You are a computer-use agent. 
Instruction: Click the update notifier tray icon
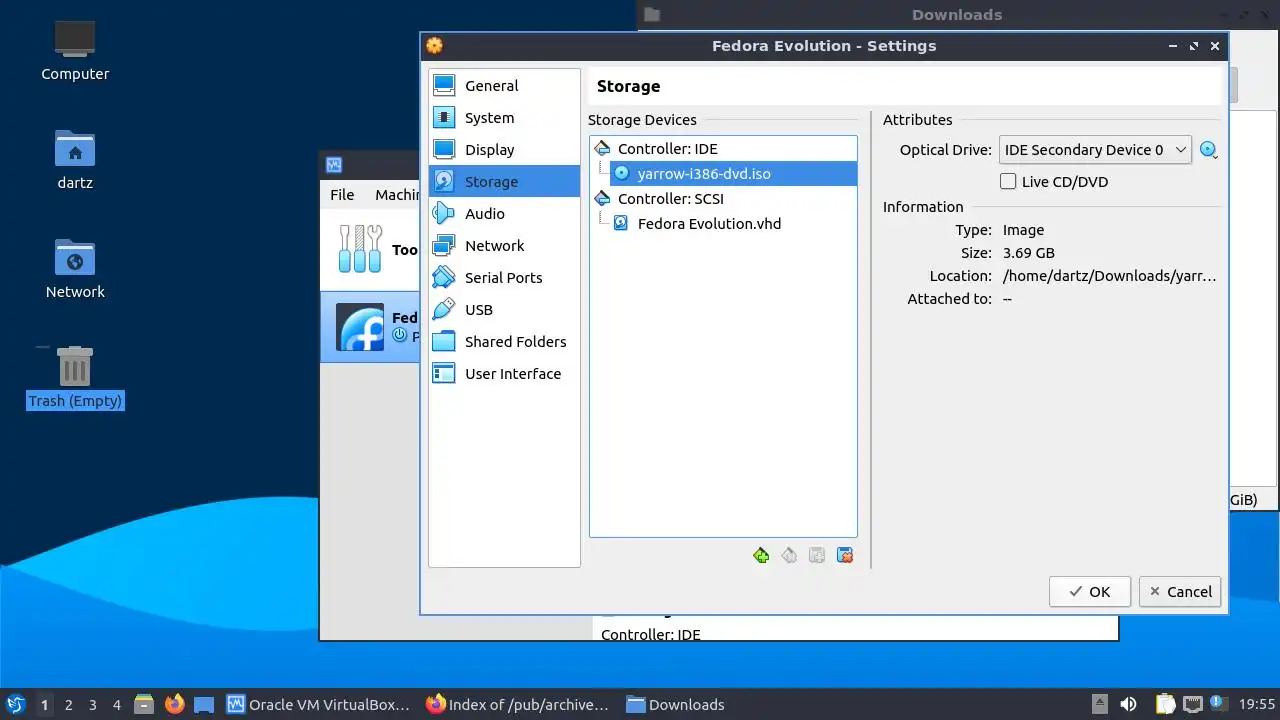coord(1218,705)
